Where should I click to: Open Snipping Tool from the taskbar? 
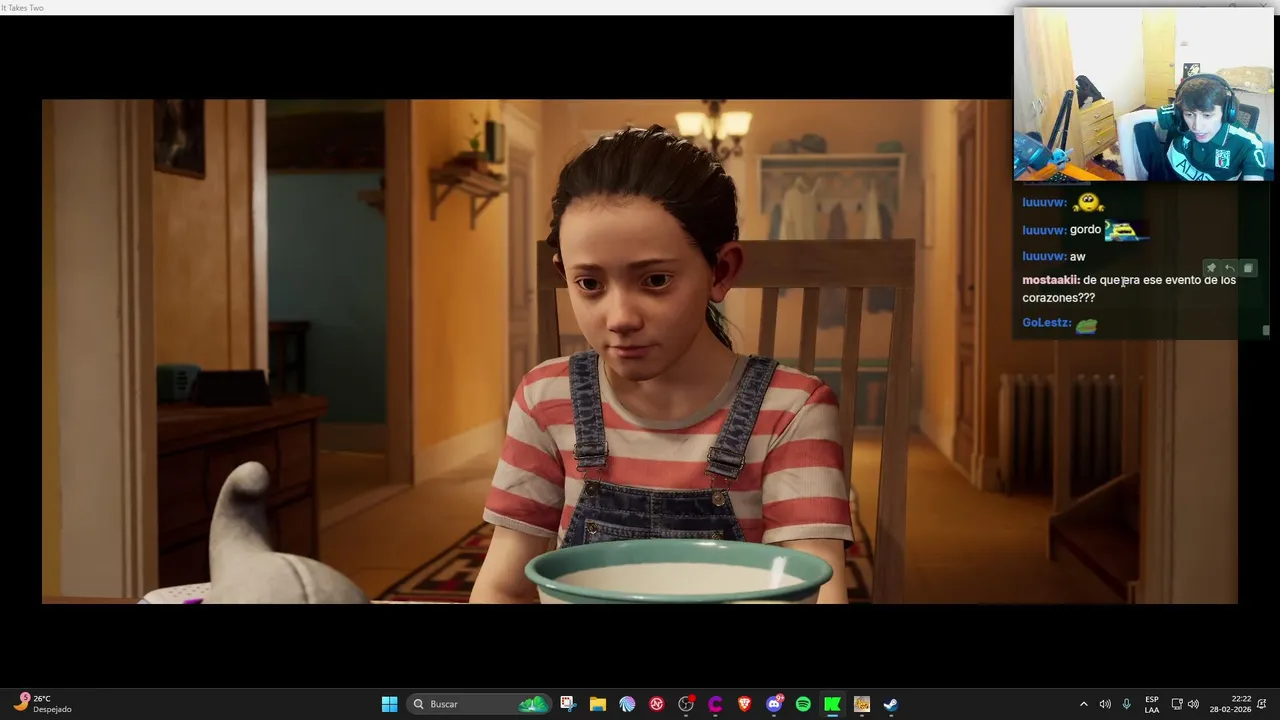(568, 704)
